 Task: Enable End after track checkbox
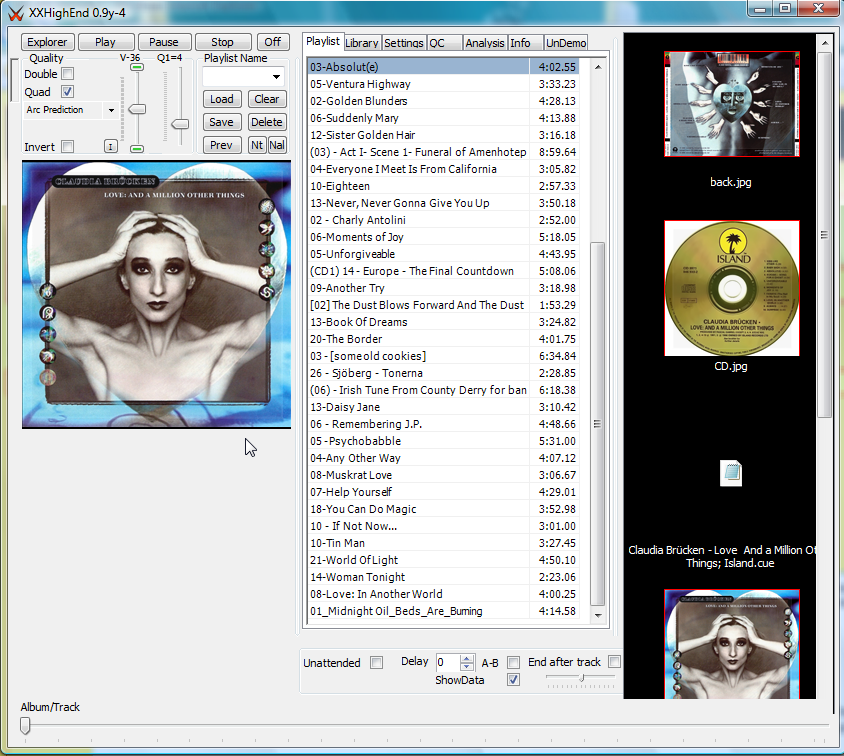614,661
